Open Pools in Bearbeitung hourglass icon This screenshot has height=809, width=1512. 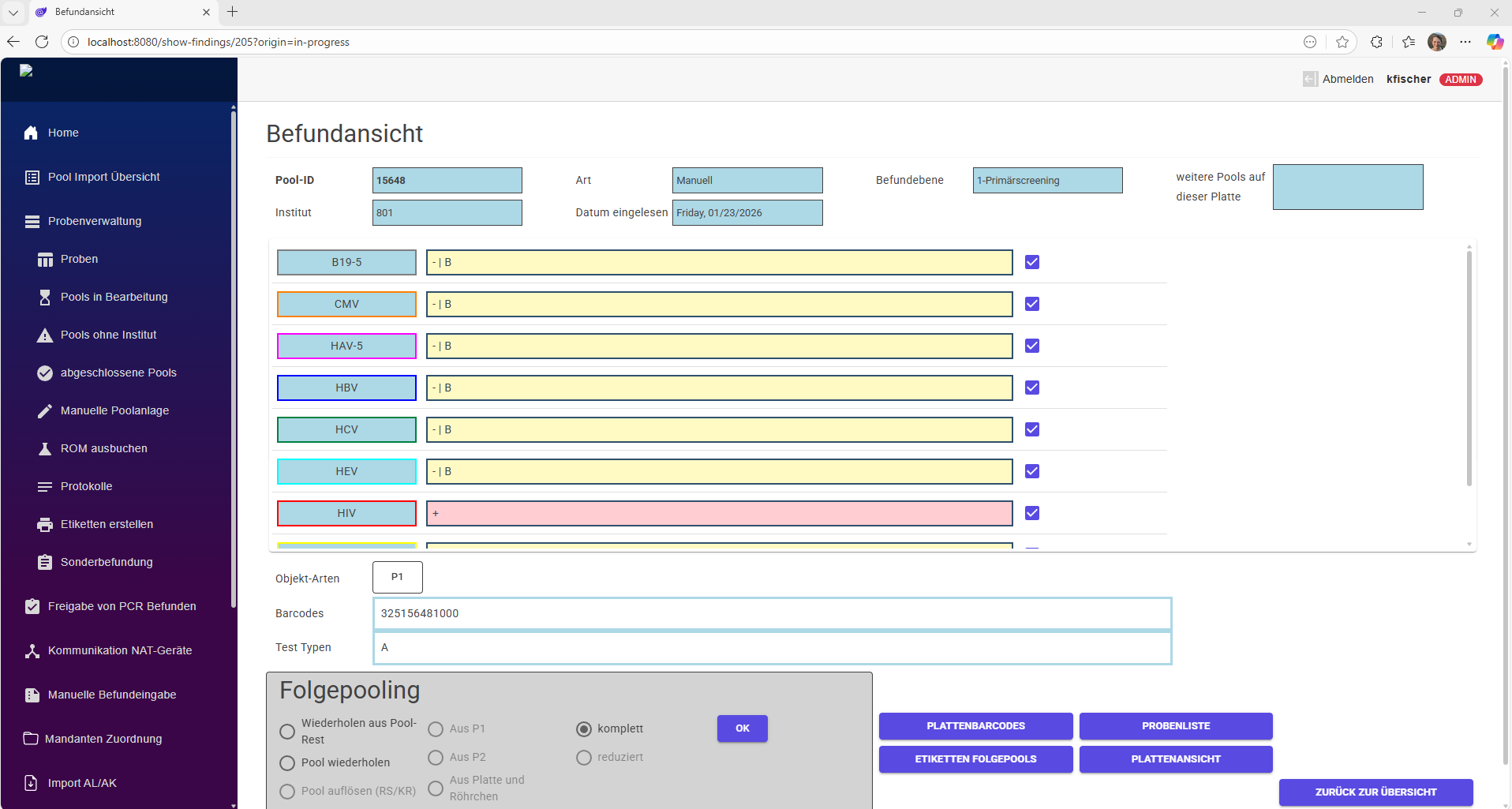click(45, 297)
